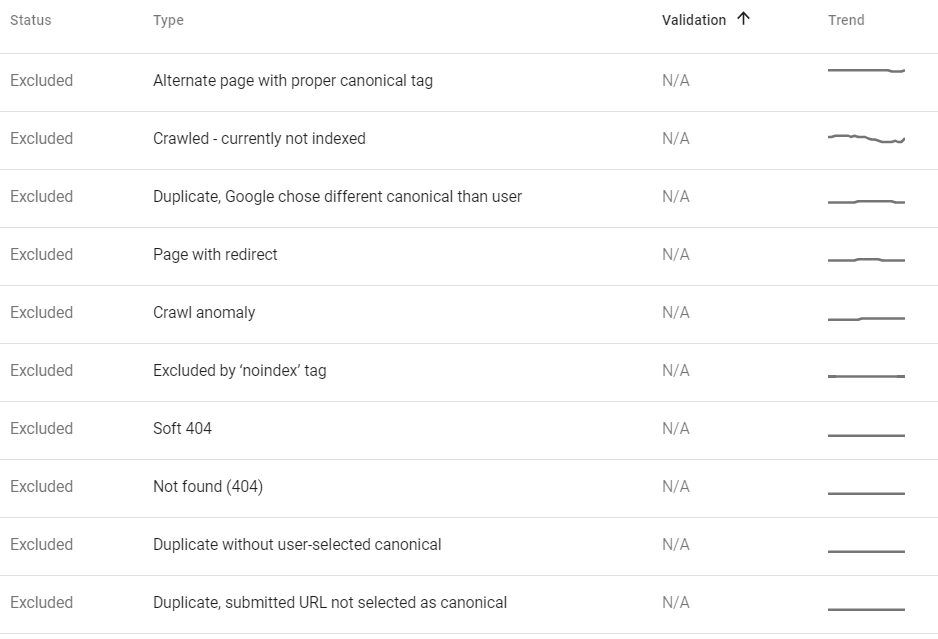This screenshot has height=639, width=938.
Task: Click the Validation column header
Action: pyautogui.click(x=694, y=20)
